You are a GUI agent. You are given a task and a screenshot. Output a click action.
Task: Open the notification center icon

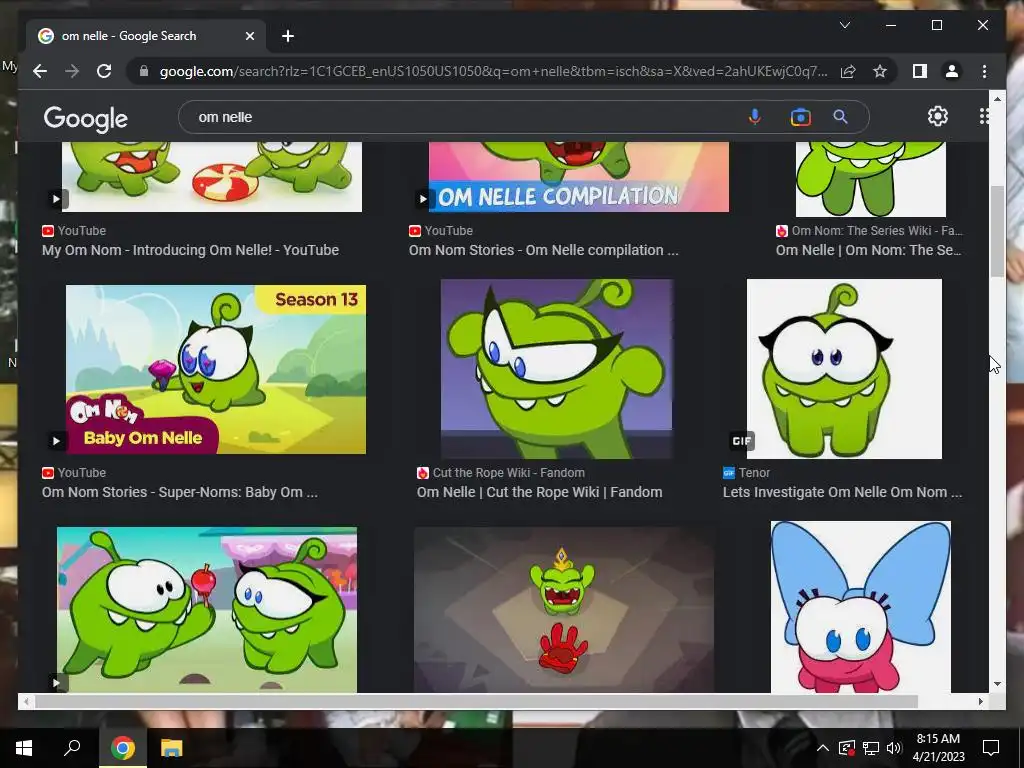[x=991, y=748]
